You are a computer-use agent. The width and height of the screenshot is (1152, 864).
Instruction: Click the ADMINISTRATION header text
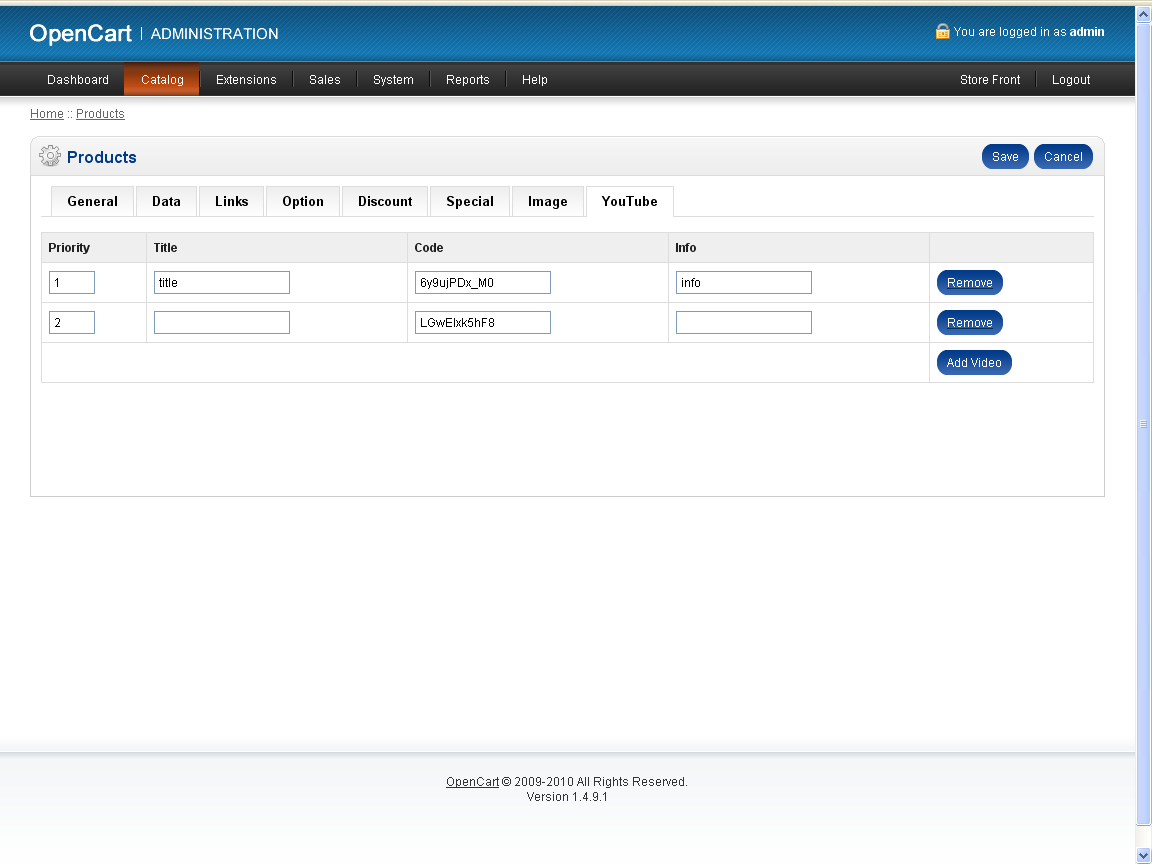[x=215, y=34]
